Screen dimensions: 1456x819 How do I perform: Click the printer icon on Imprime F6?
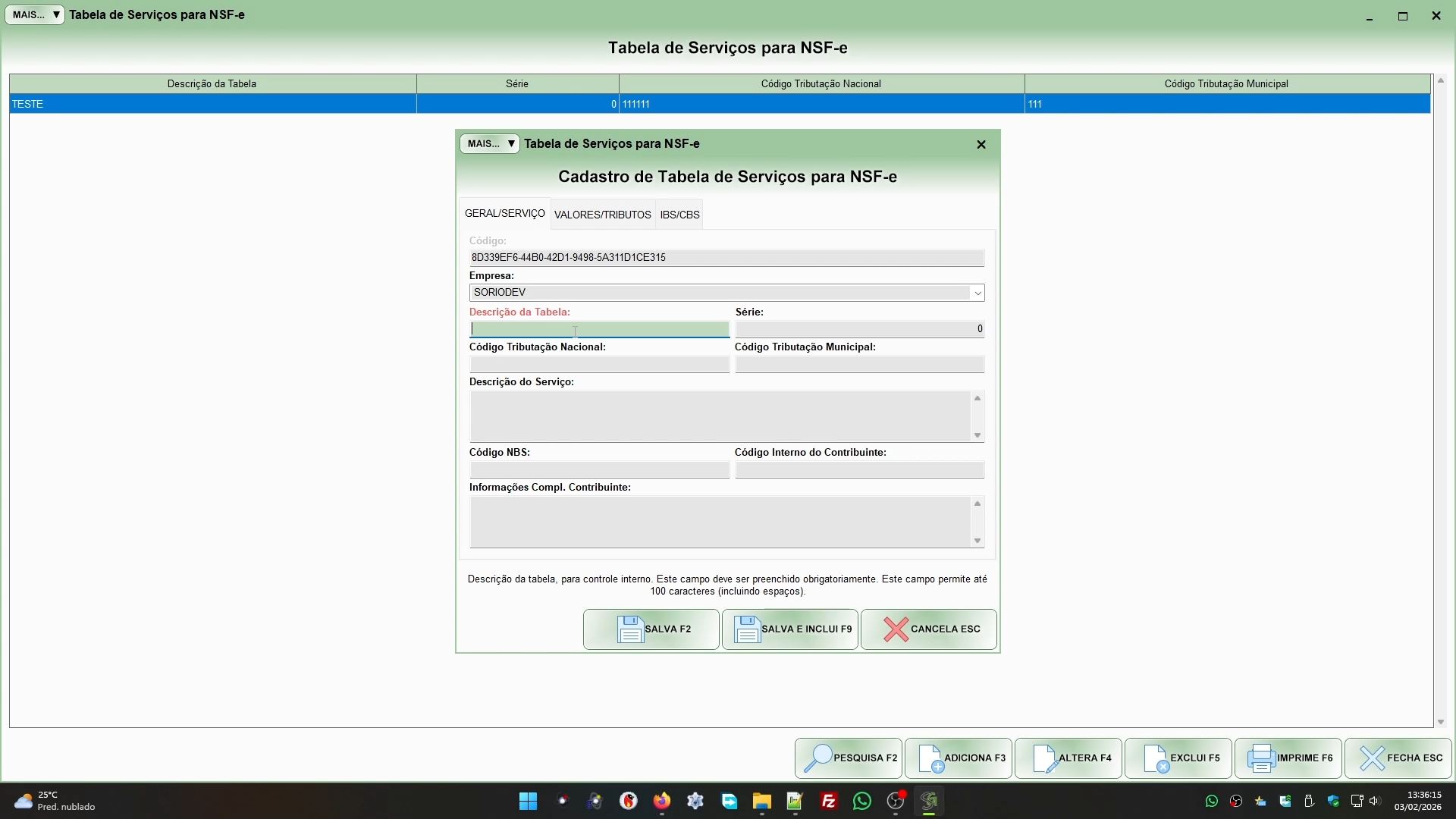[1261, 758]
